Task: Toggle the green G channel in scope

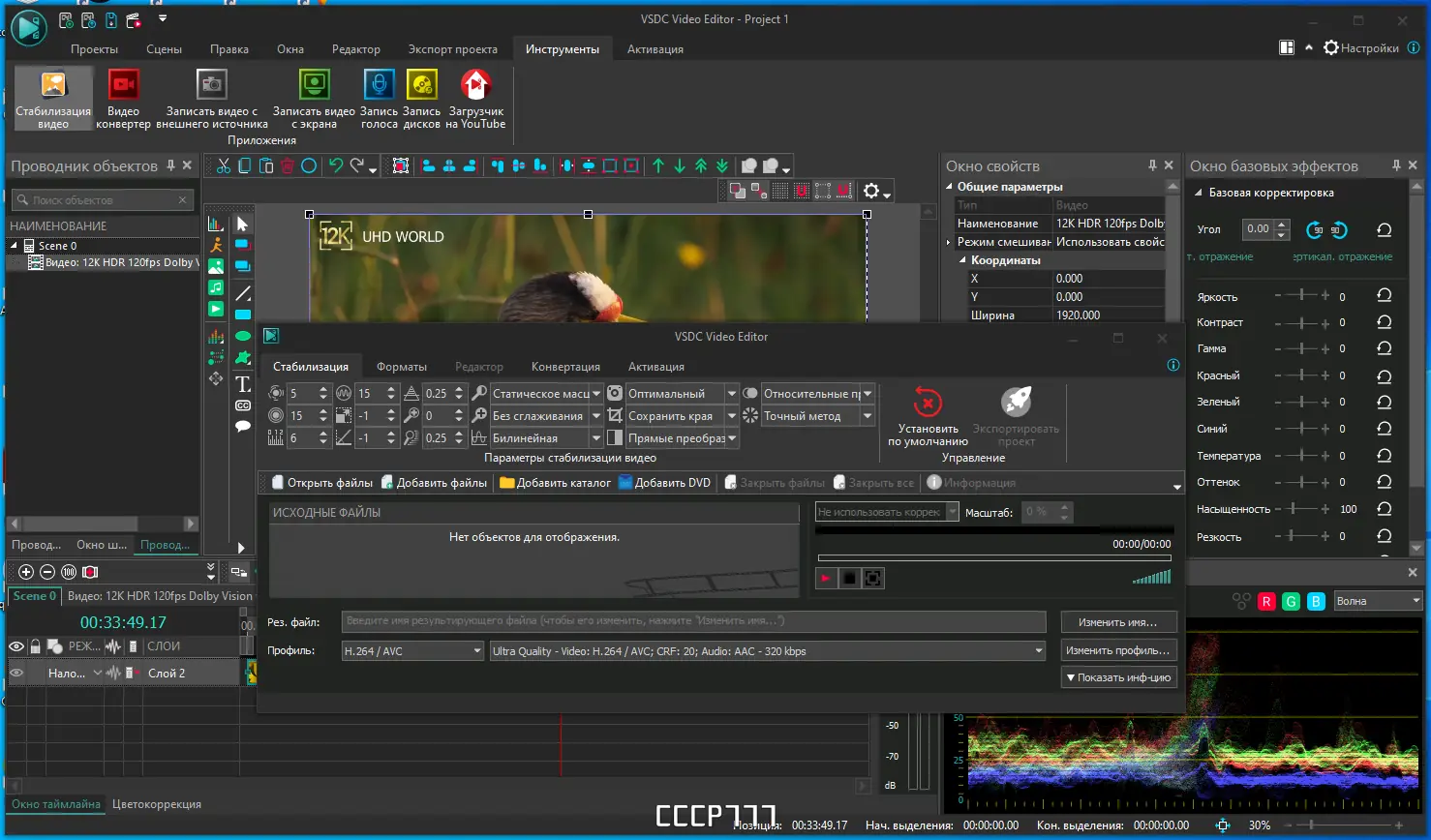Action: tap(1291, 601)
